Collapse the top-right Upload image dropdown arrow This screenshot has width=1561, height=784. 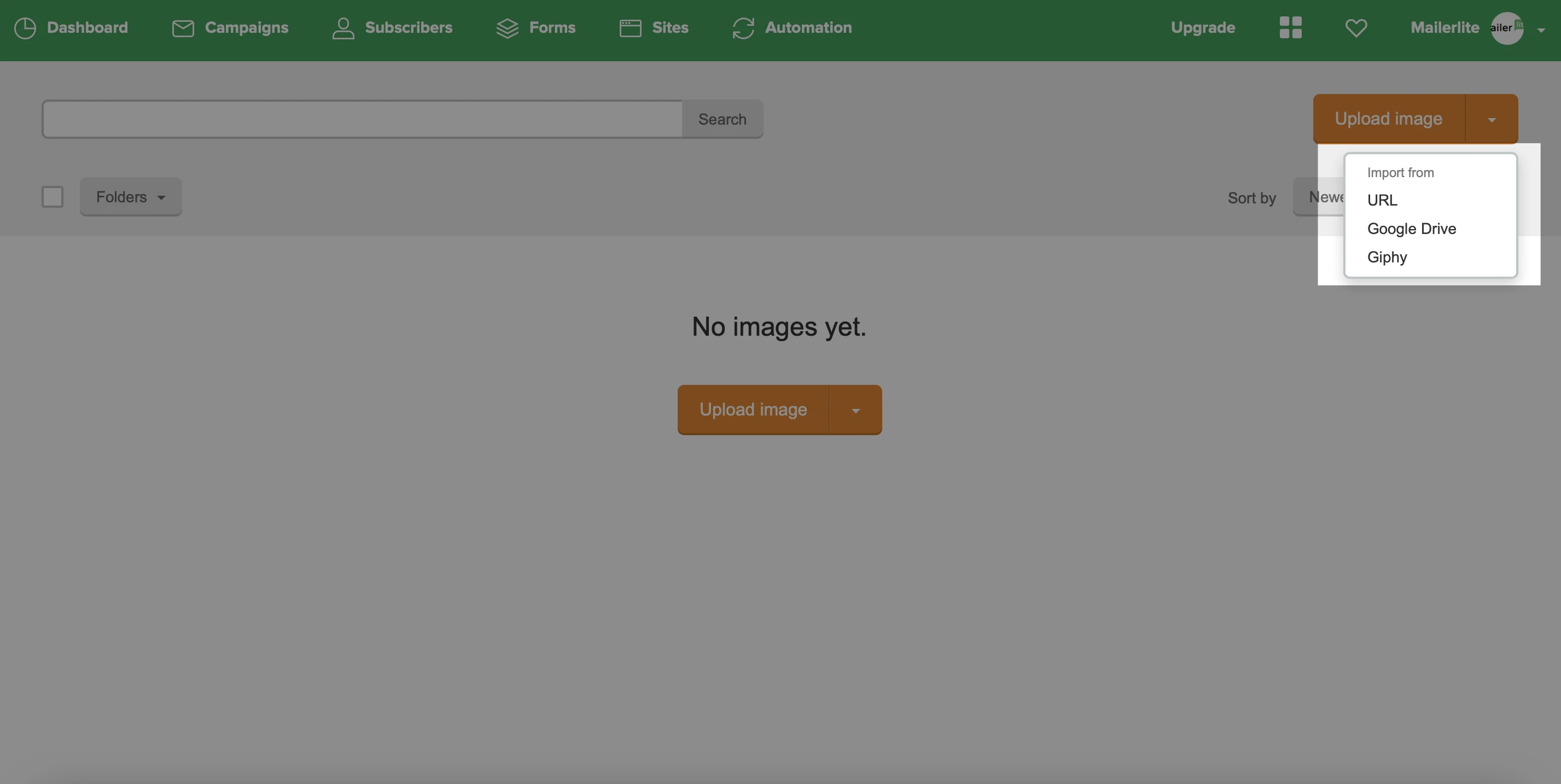1492,119
